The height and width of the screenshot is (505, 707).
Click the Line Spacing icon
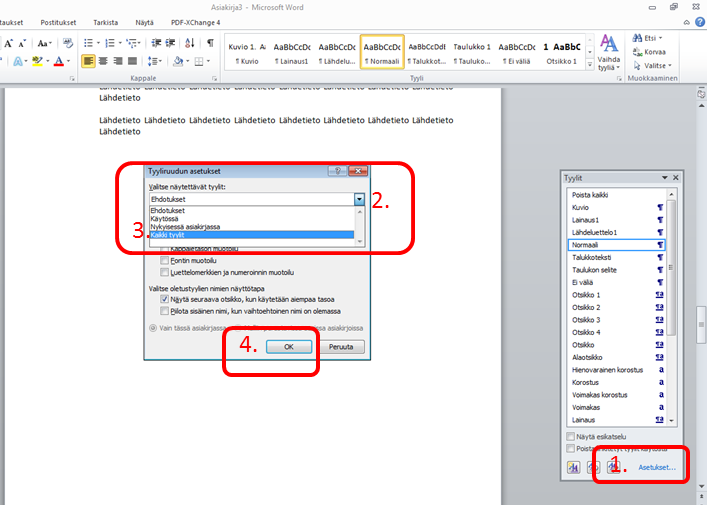click(153, 61)
